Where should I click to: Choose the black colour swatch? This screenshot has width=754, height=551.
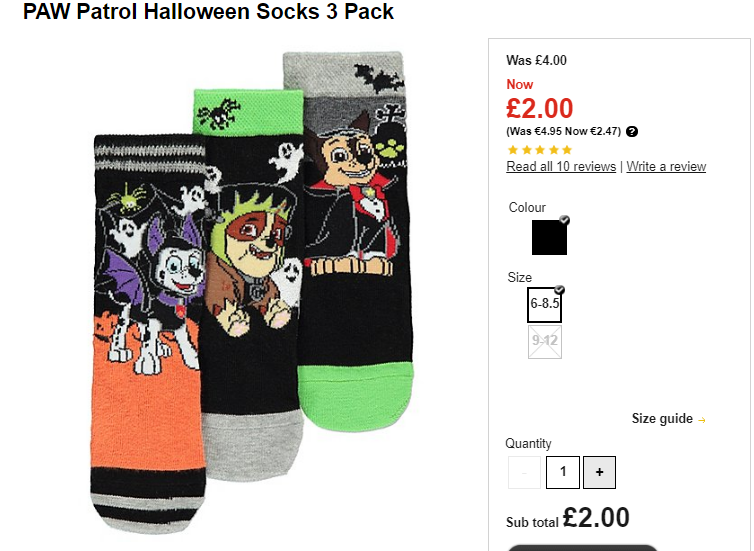549,238
